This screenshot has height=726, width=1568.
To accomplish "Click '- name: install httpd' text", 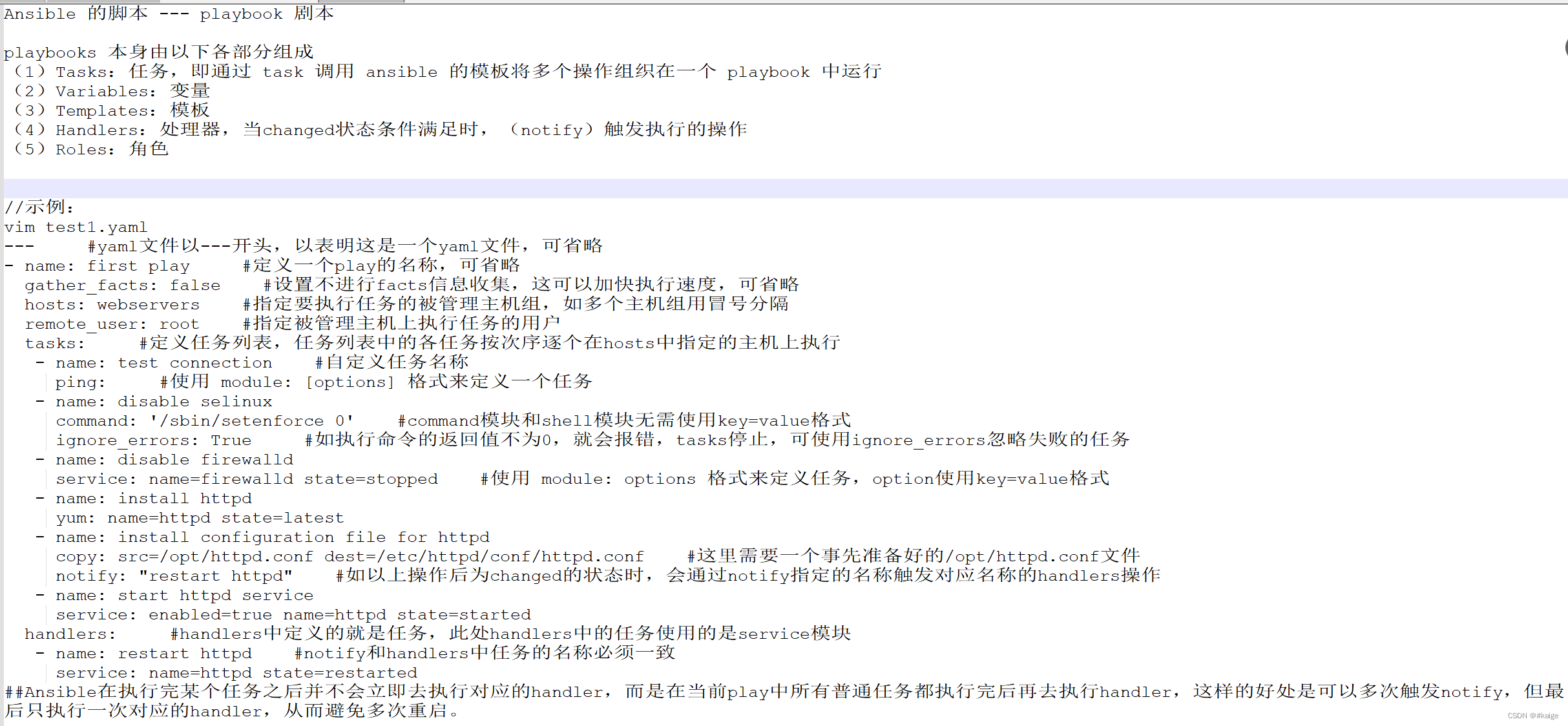I will tap(143, 499).
